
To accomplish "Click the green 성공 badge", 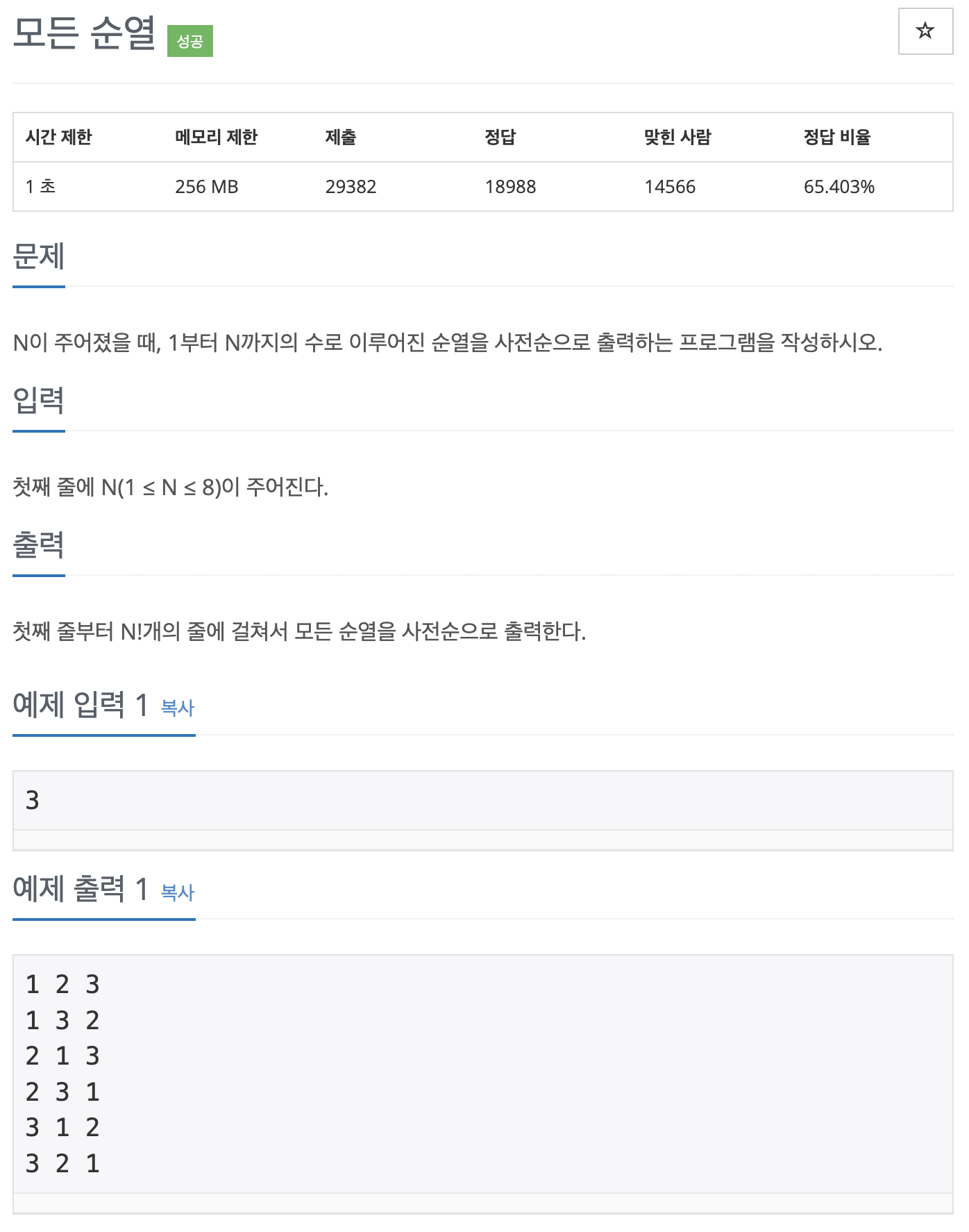I will tap(189, 41).
